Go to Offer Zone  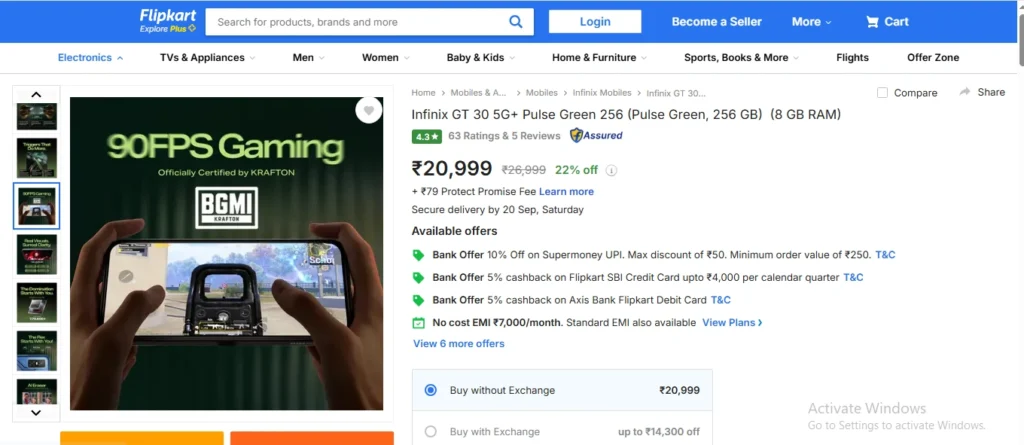coord(933,58)
